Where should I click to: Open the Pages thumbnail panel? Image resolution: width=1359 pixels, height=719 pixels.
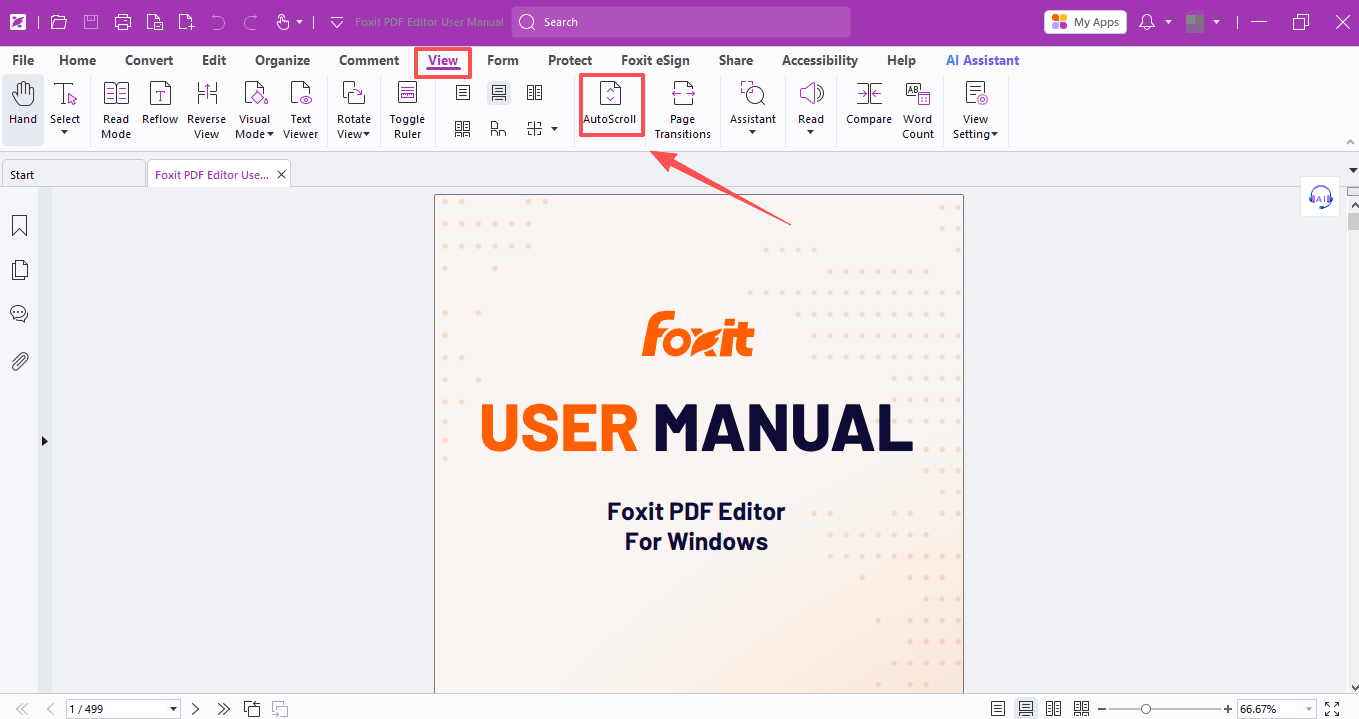click(x=19, y=270)
